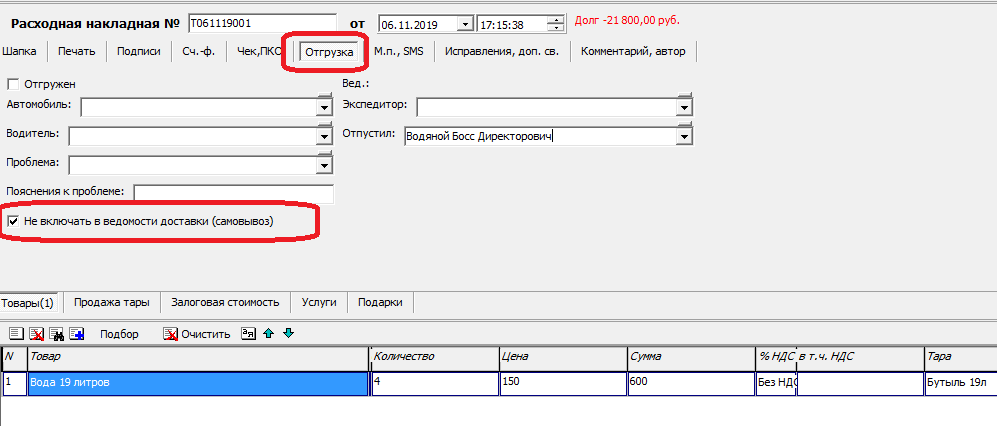Click the delete row icon with red cross
Viewport: 997px width, 426px height.
pyautogui.click(x=36, y=334)
